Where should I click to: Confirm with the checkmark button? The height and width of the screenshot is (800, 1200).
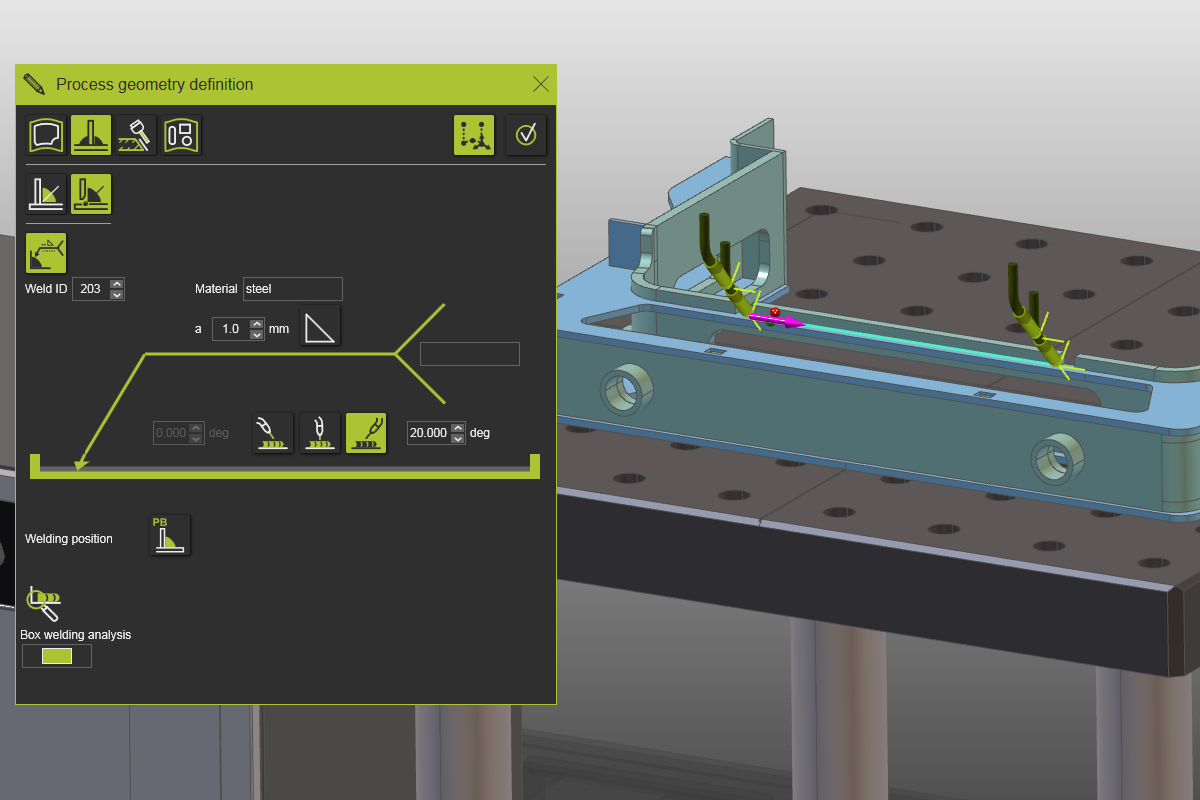(x=526, y=135)
